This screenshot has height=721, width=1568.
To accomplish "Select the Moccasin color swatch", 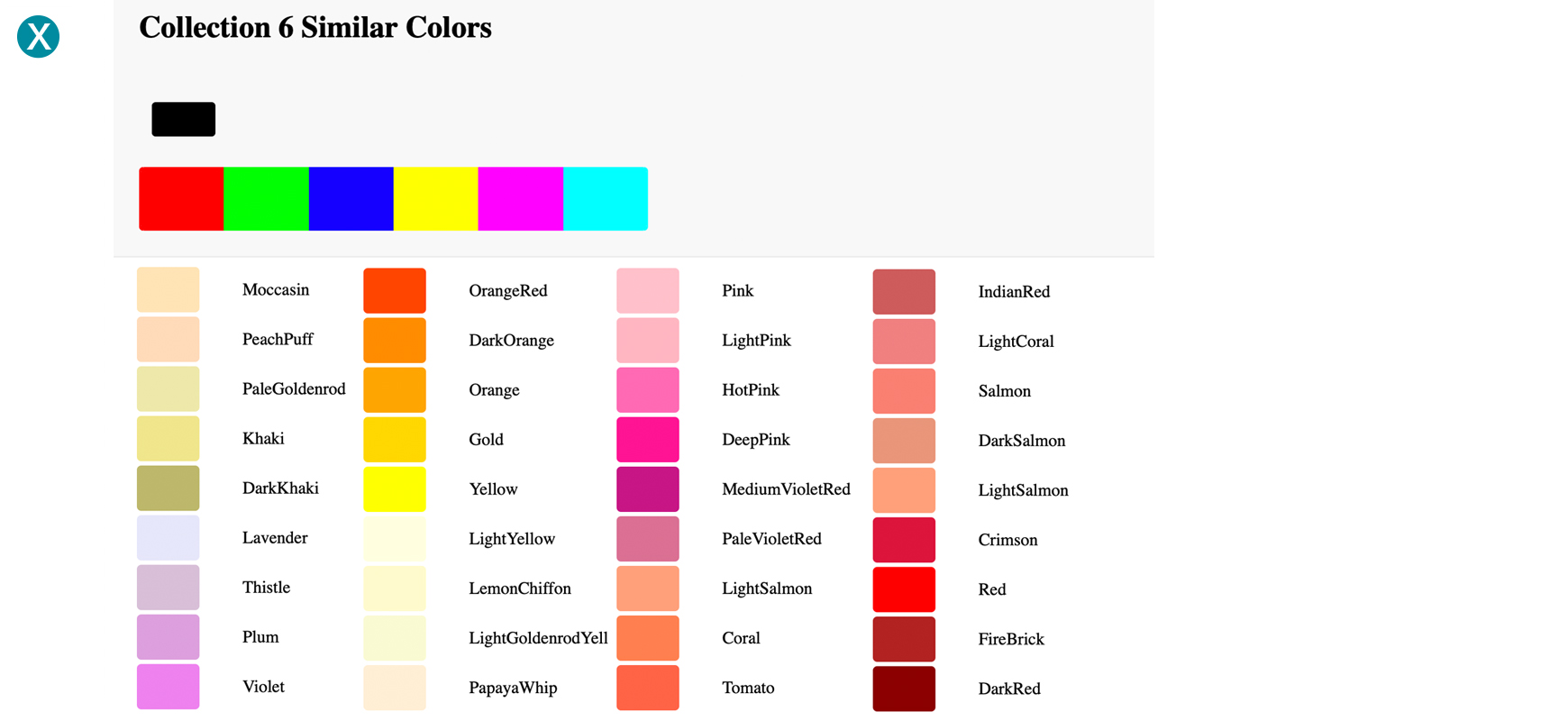I will point(169,289).
